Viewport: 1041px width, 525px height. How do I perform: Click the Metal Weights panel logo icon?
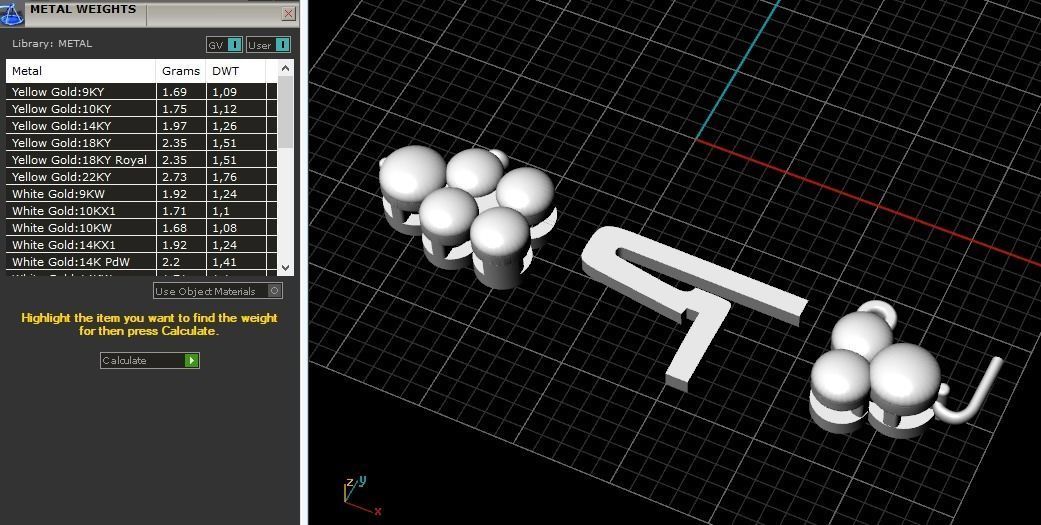pyautogui.click(x=12, y=13)
